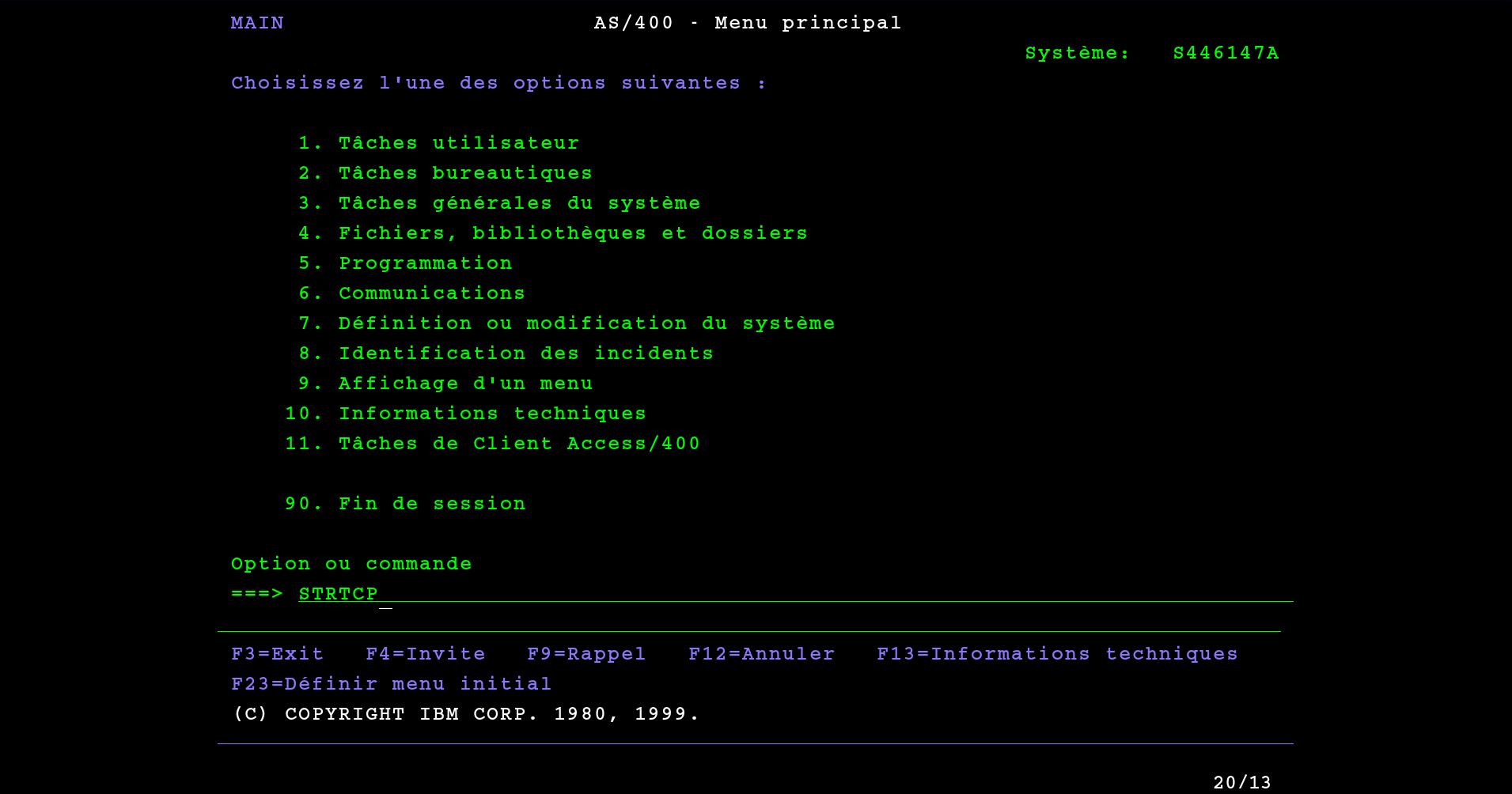Select F23=Définir menu initial
This screenshot has height=794, width=1512.
click(x=391, y=684)
